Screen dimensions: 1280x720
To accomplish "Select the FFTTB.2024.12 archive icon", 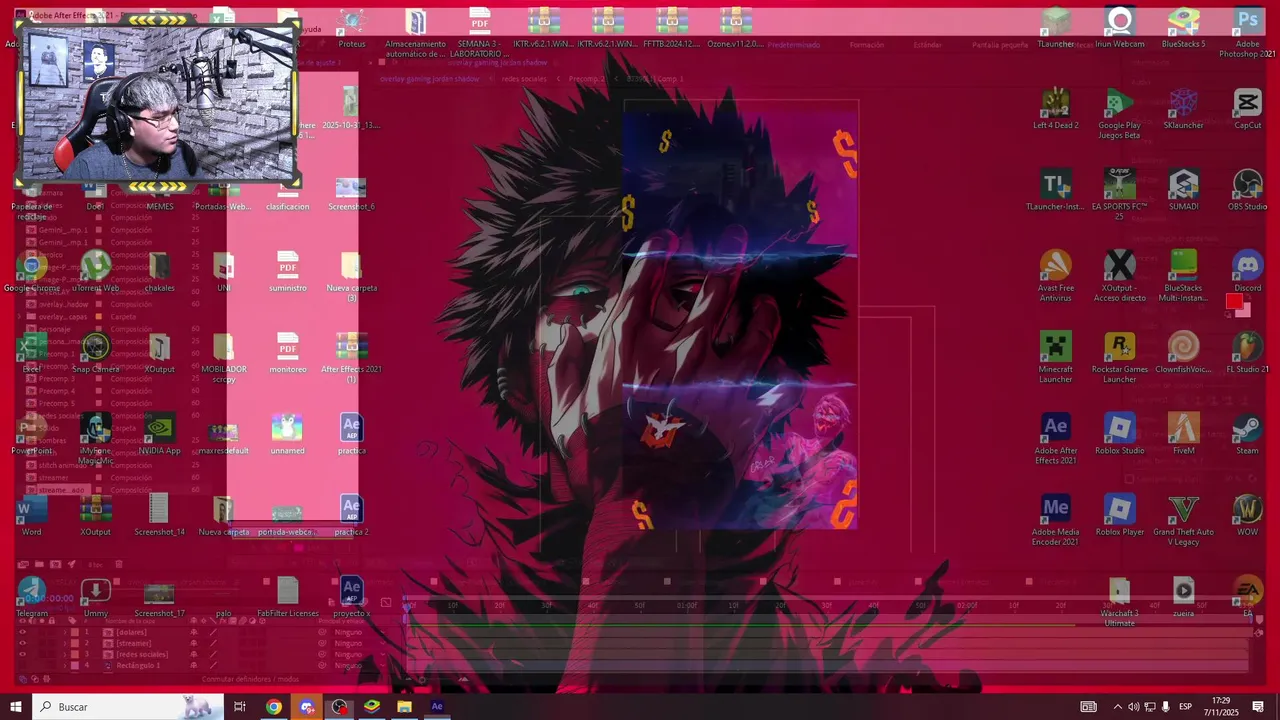I will tap(671, 28).
